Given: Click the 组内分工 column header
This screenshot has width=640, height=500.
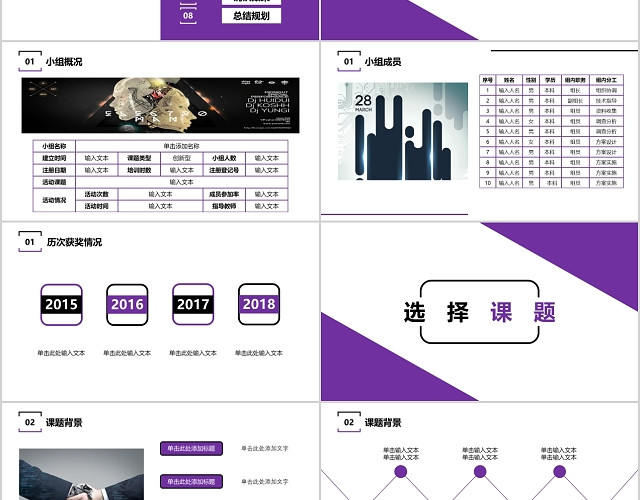Looking at the screenshot, I should tap(606, 80).
